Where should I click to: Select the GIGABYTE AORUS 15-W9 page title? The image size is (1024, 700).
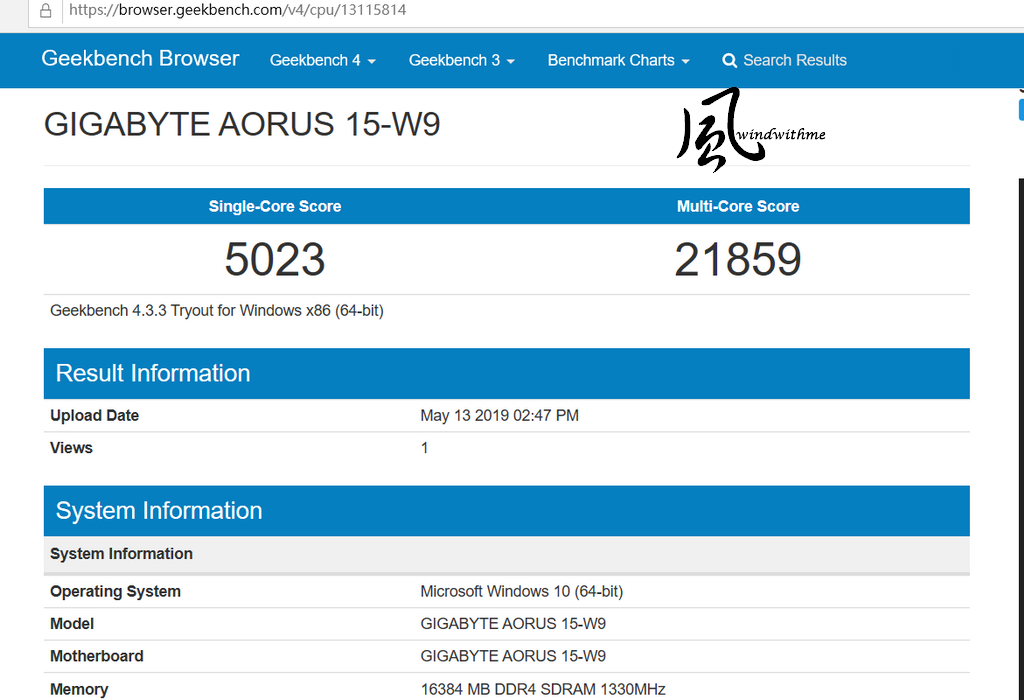pyautogui.click(x=242, y=124)
